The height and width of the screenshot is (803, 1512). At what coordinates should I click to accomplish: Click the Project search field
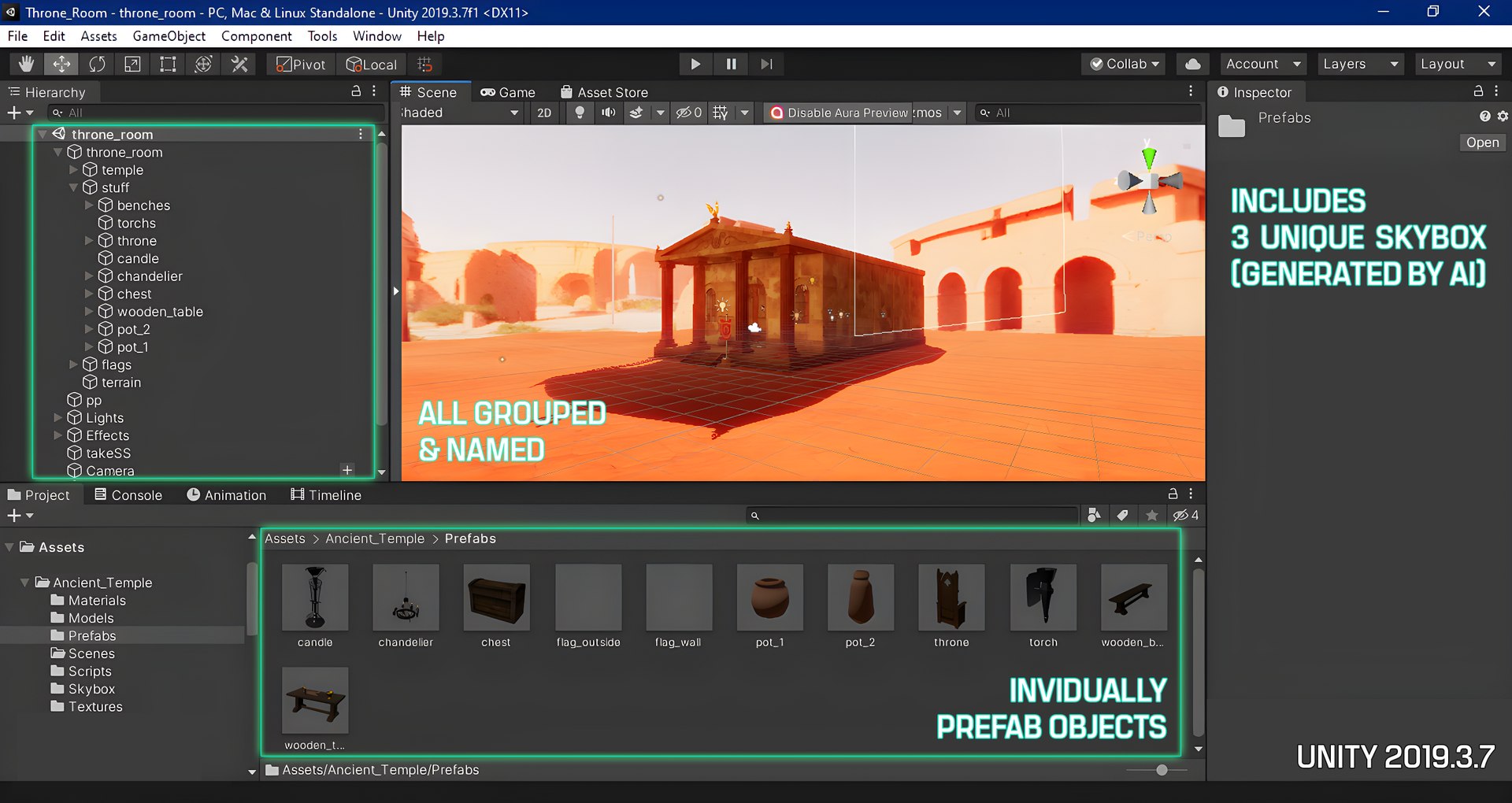point(912,516)
